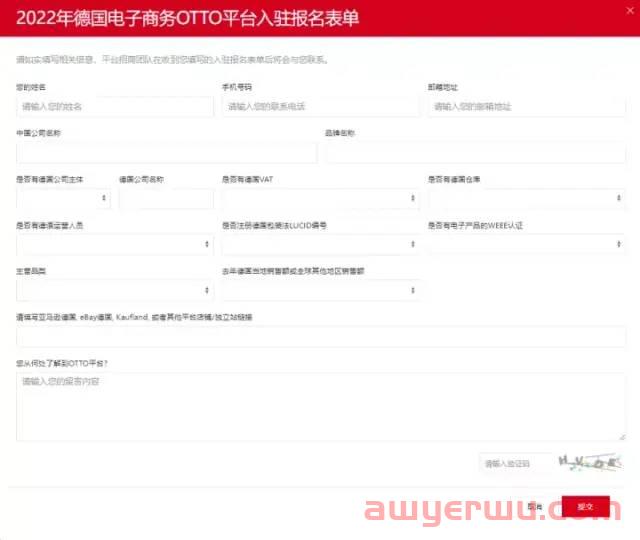Open the 去年德国当地销售额 sales dropdown

tap(320, 290)
